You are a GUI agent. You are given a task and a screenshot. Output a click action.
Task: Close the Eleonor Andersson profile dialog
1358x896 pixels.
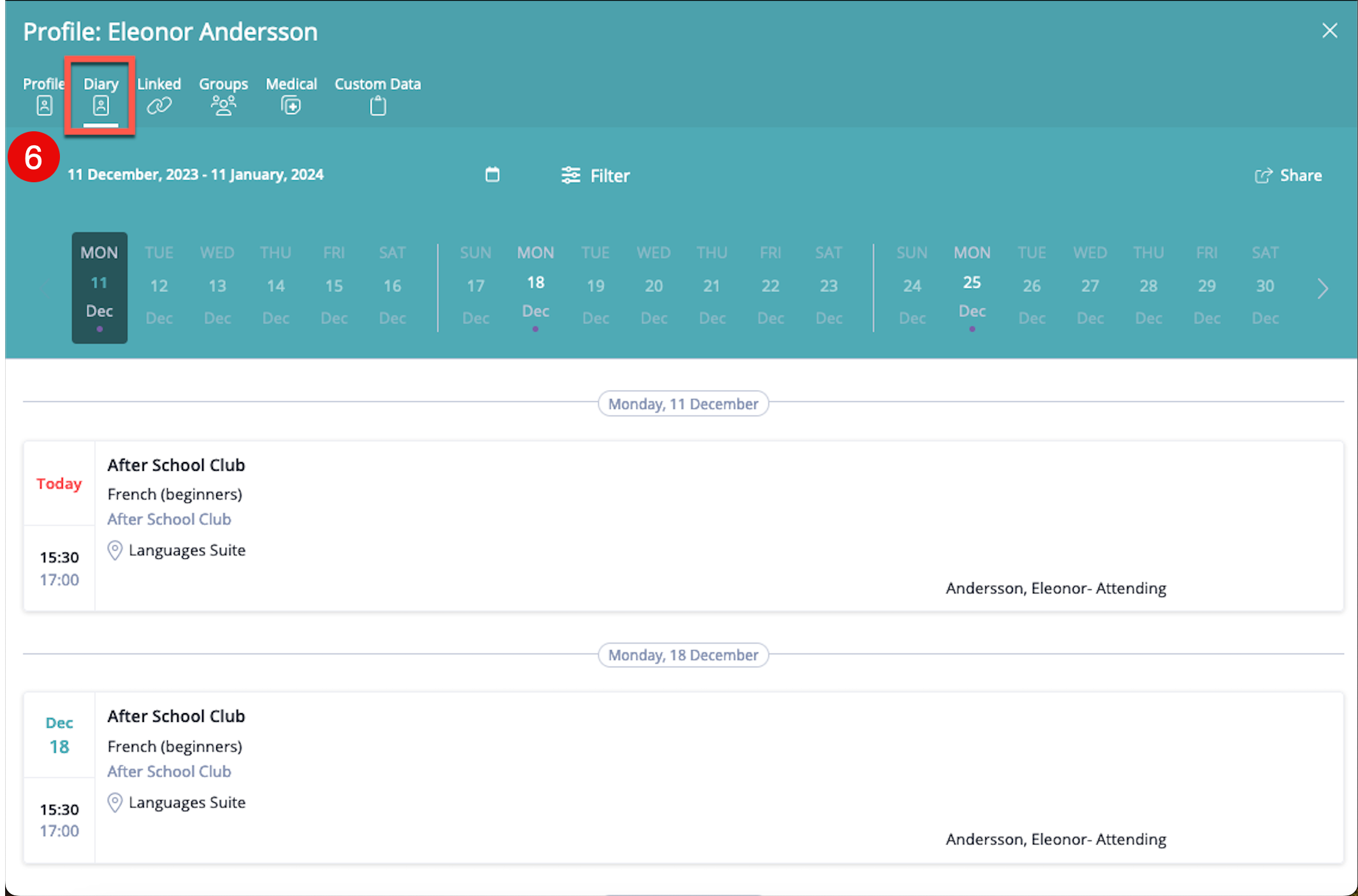[x=1329, y=31]
